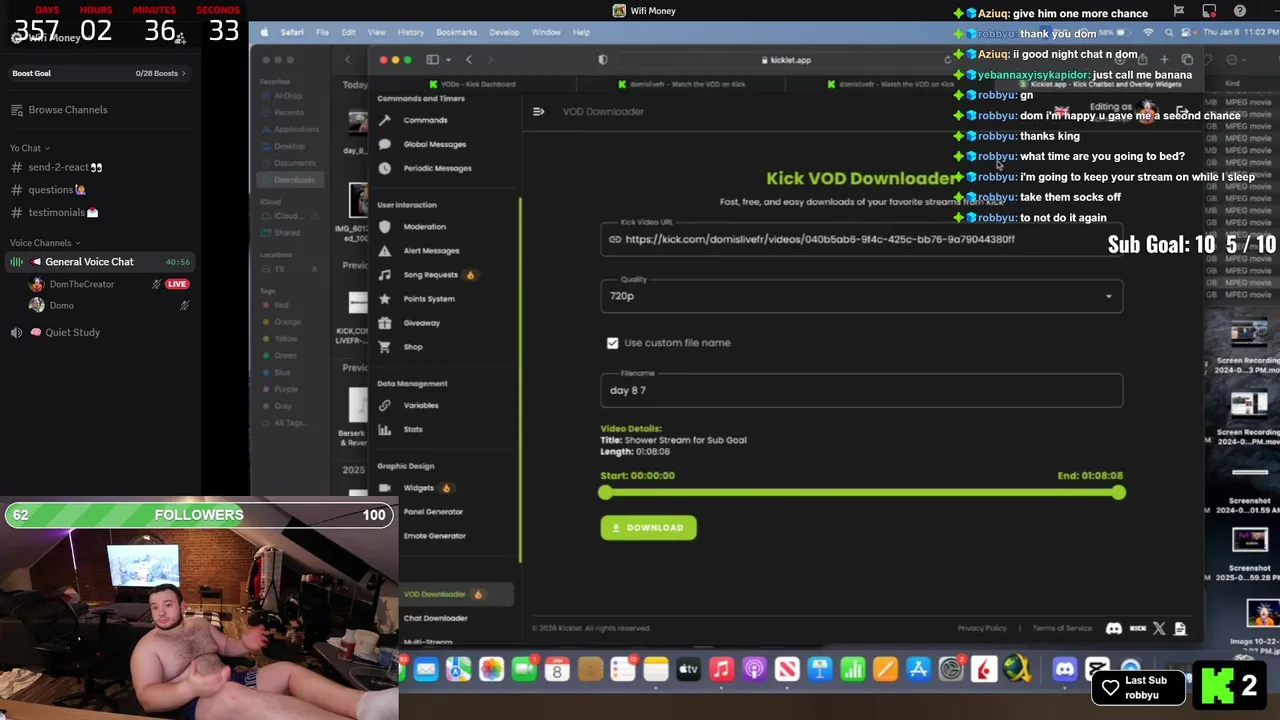Open Safari sidebar toggle dropdown arrow
The height and width of the screenshot is (720, 1280).
click(448, 60)
